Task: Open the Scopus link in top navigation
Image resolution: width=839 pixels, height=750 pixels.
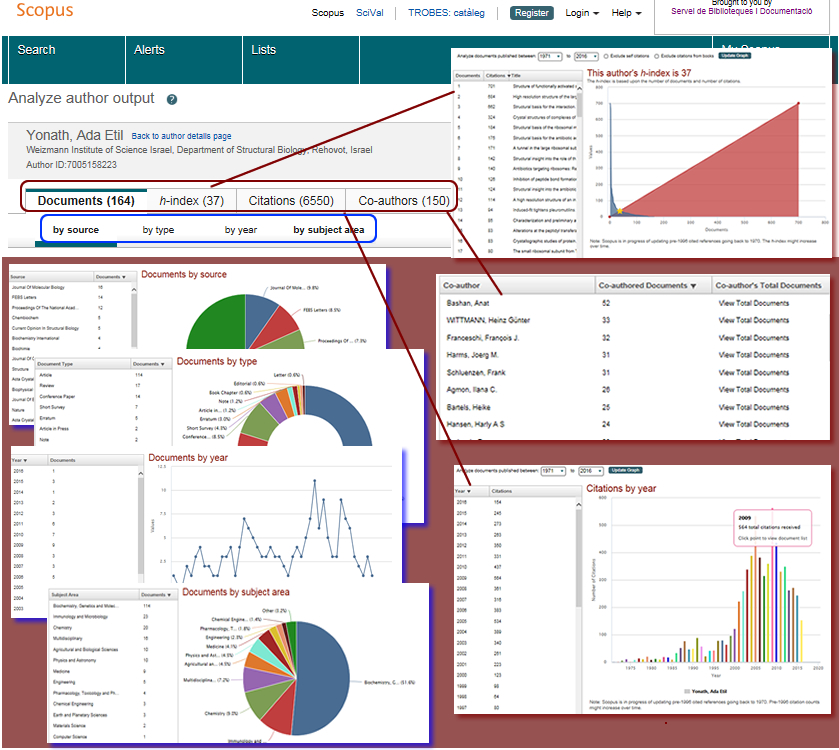Action: click(x=328, y=13)
